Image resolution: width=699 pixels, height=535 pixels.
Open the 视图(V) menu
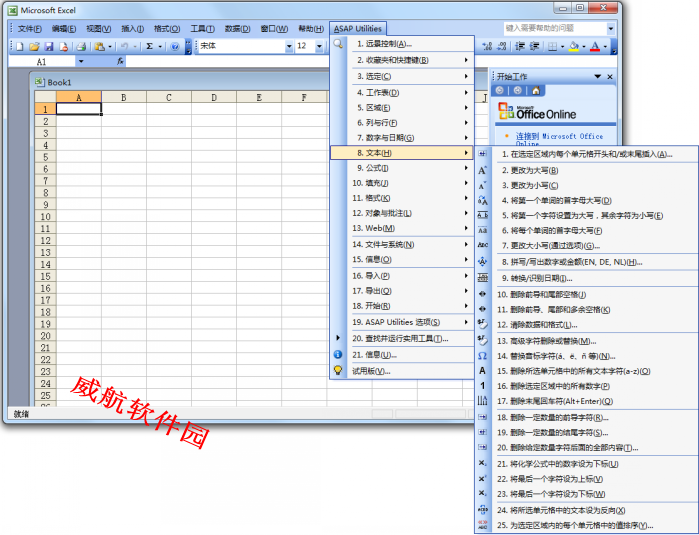(99, 29)
